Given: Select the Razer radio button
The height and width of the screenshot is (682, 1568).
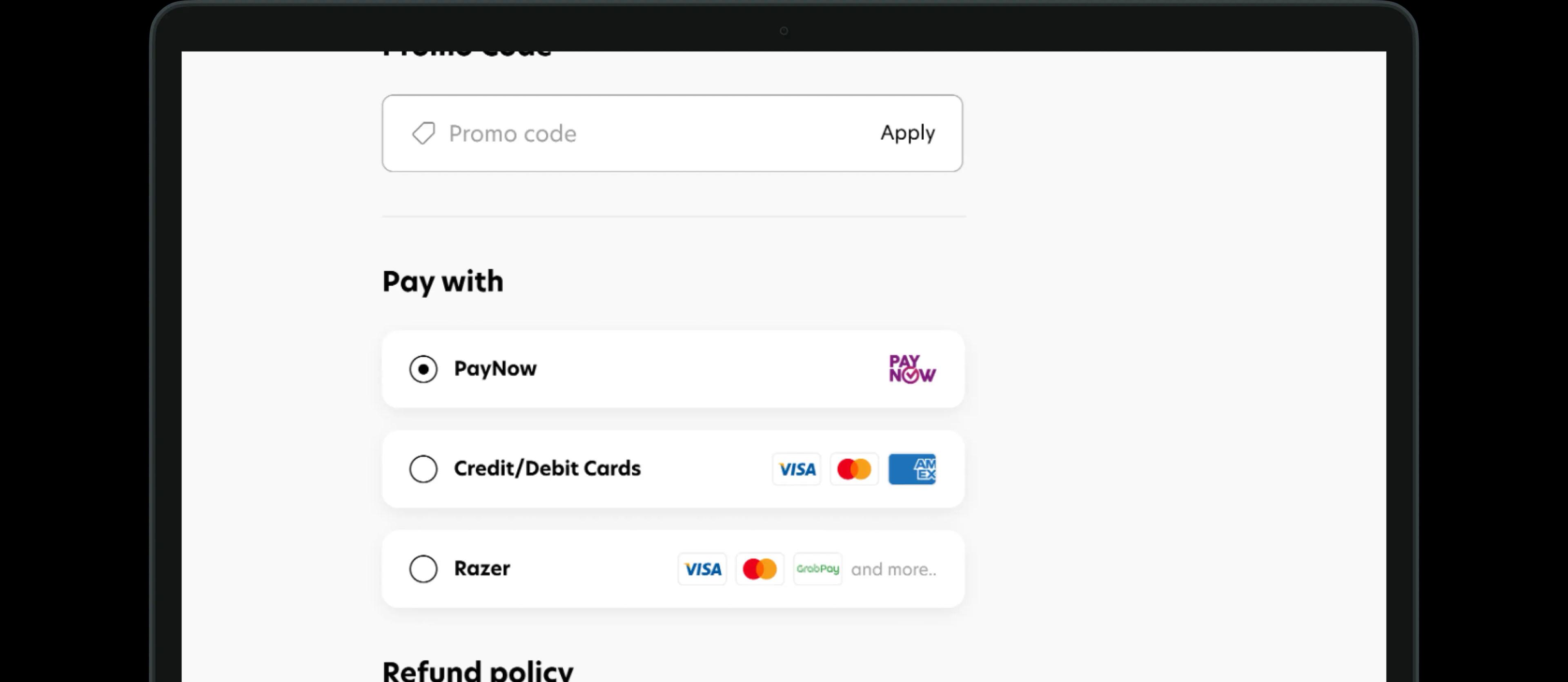Looking at the screenshot, I should pos(423,569).
